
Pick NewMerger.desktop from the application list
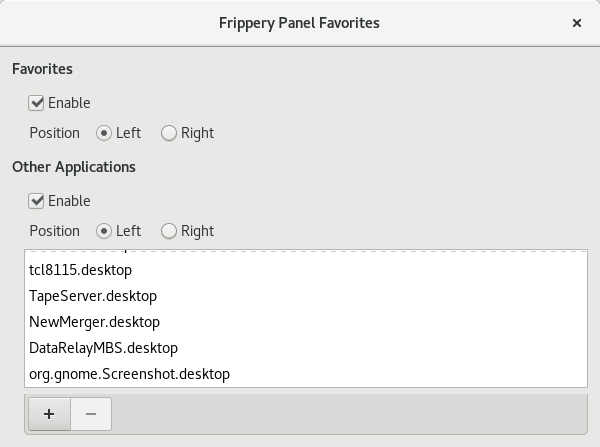pos(95,322)
